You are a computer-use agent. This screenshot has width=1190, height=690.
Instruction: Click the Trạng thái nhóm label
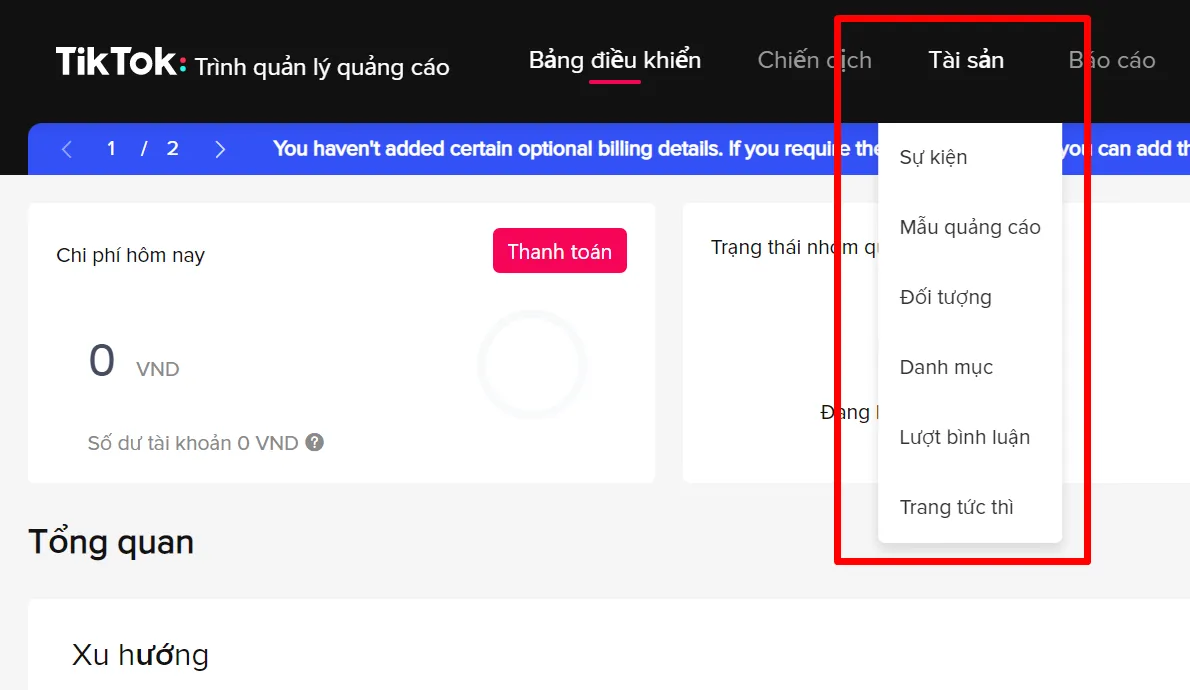click(794, 247)
